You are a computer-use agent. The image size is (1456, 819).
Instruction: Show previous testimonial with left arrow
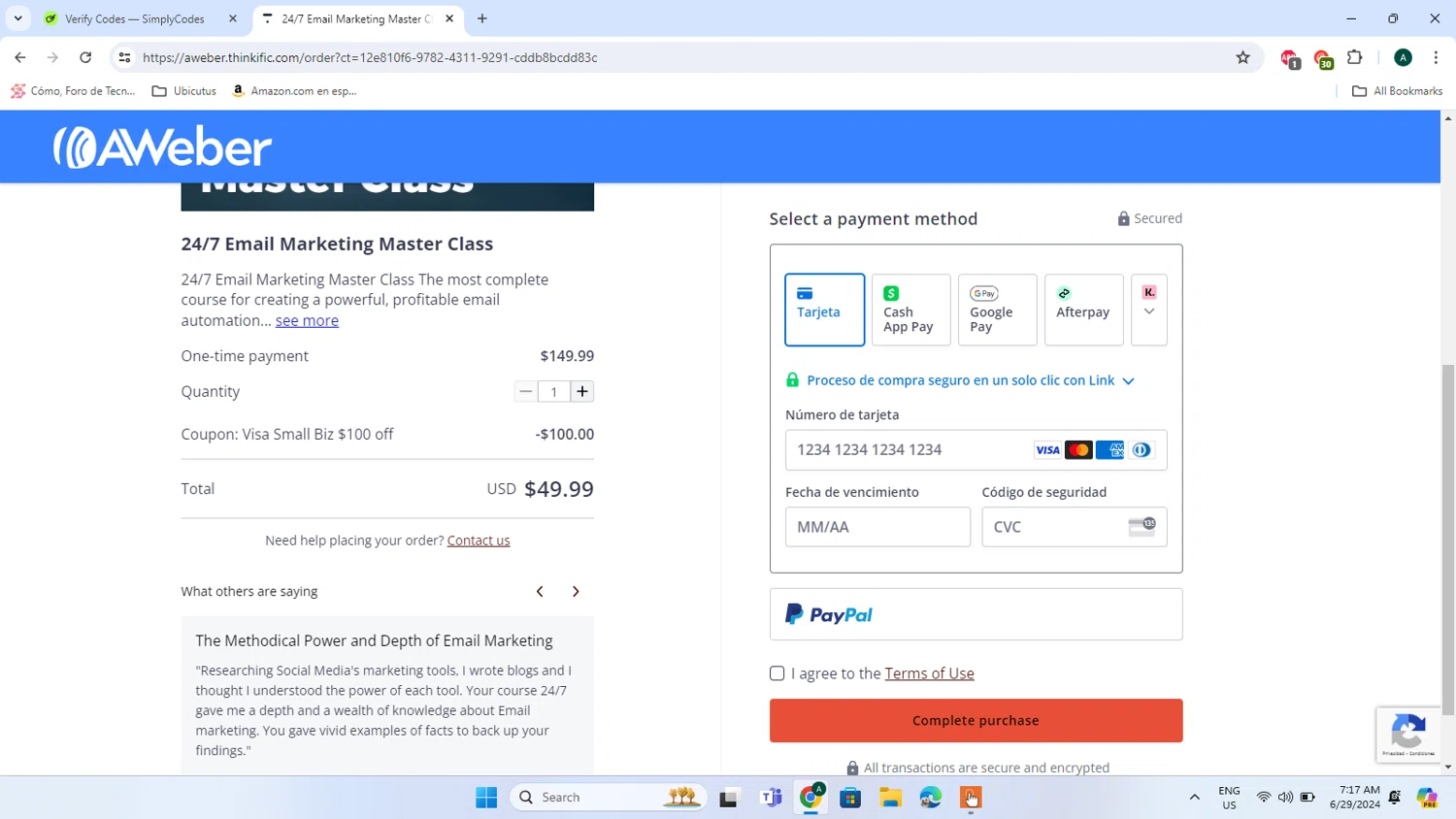click(x=540, y=592)
